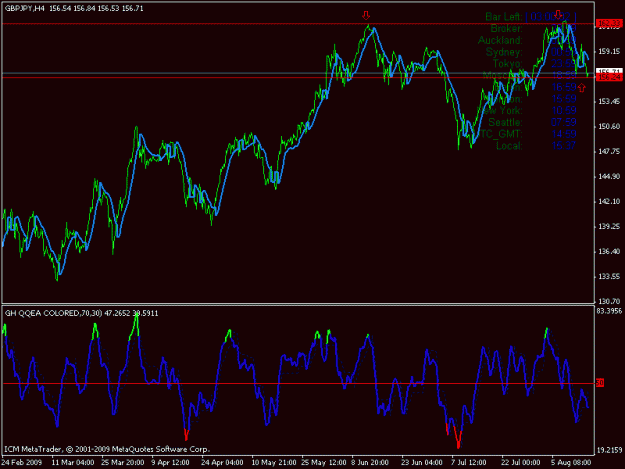Click the 24 Feb 2009 date label
Screen dimensions: 625x469
pos(22,462)
